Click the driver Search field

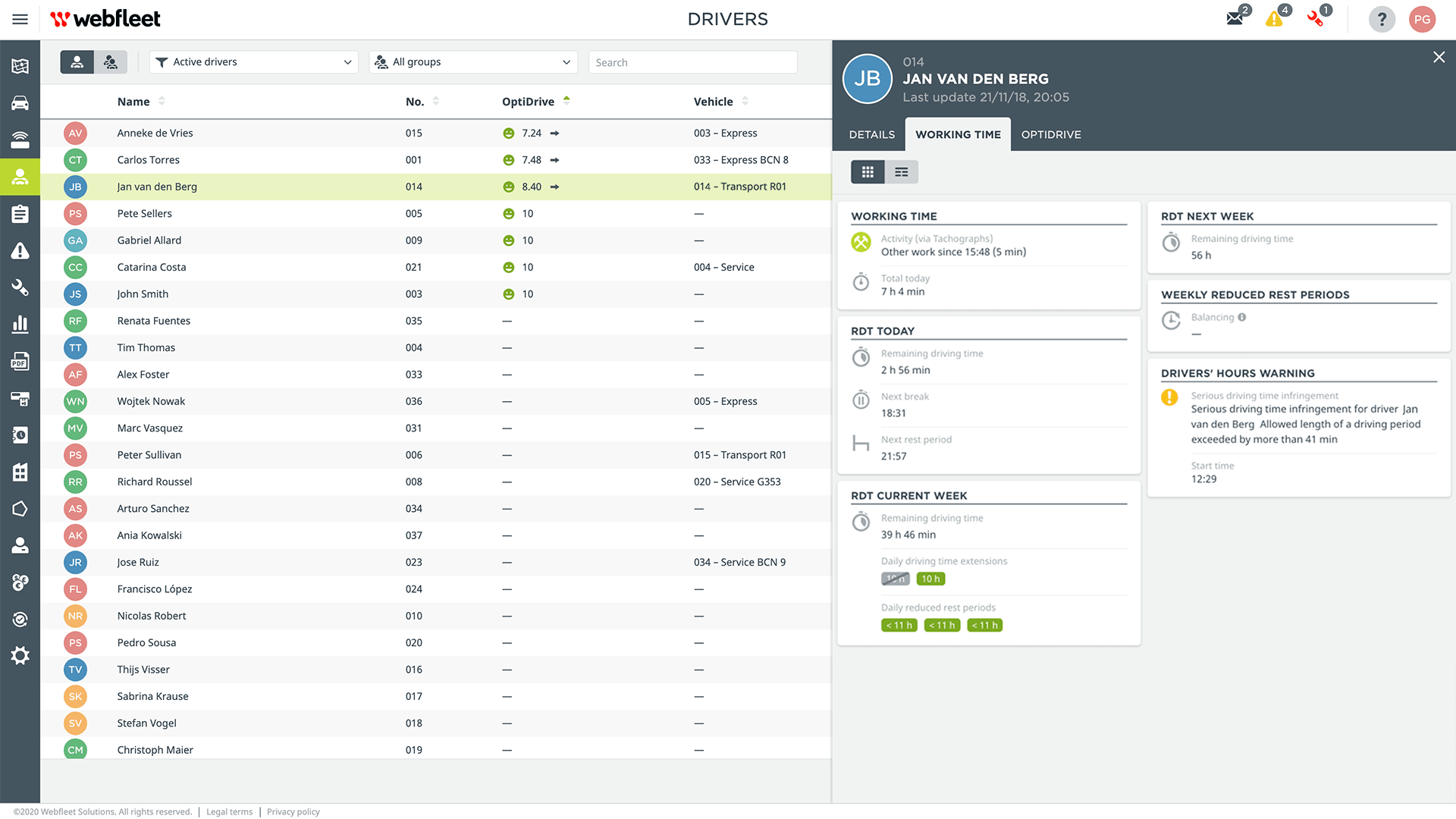[692, 62]
